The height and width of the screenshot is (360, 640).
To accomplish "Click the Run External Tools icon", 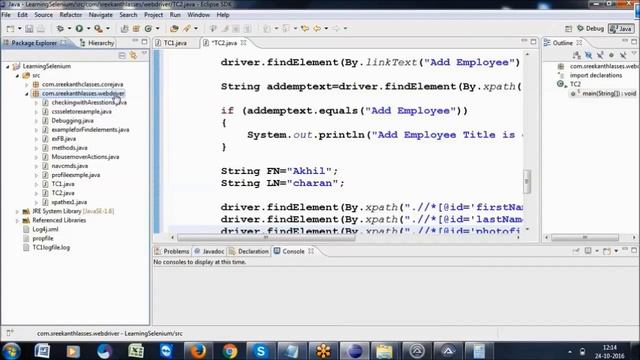I will [x=98, y=29].
